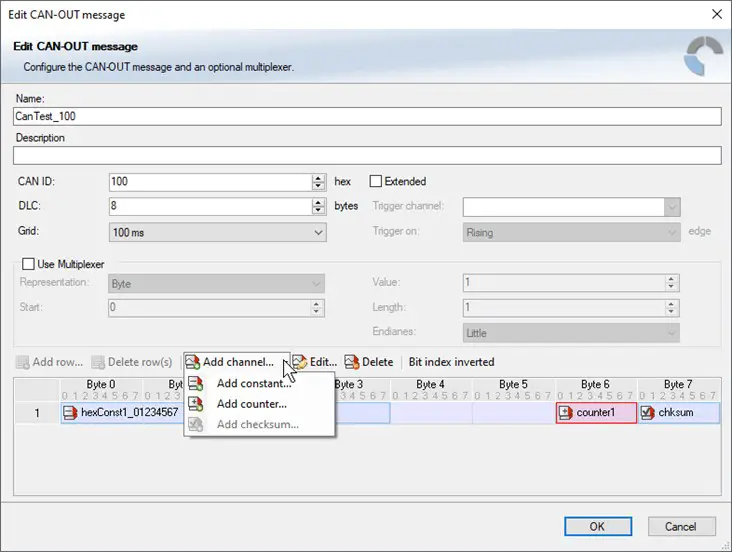Click the Name field CanTest_100

[x=367, y=116]
